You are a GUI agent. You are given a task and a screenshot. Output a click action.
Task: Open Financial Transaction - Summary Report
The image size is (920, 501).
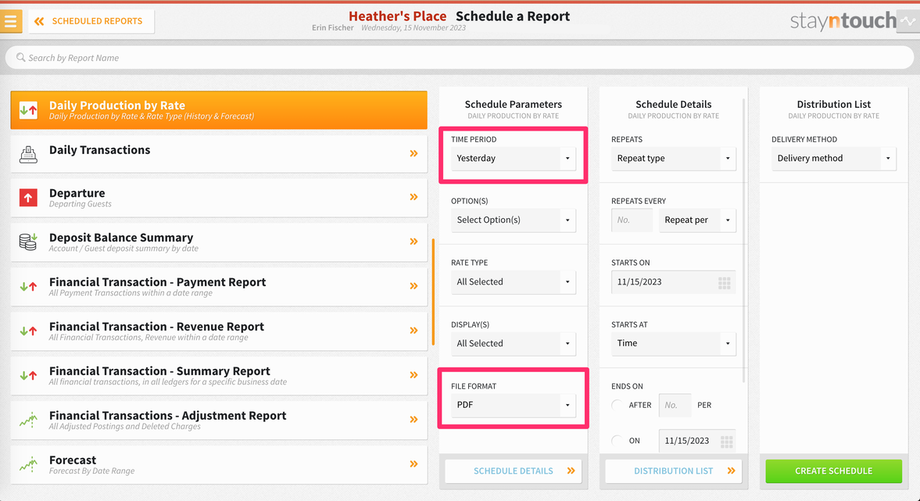coord(219,376)
